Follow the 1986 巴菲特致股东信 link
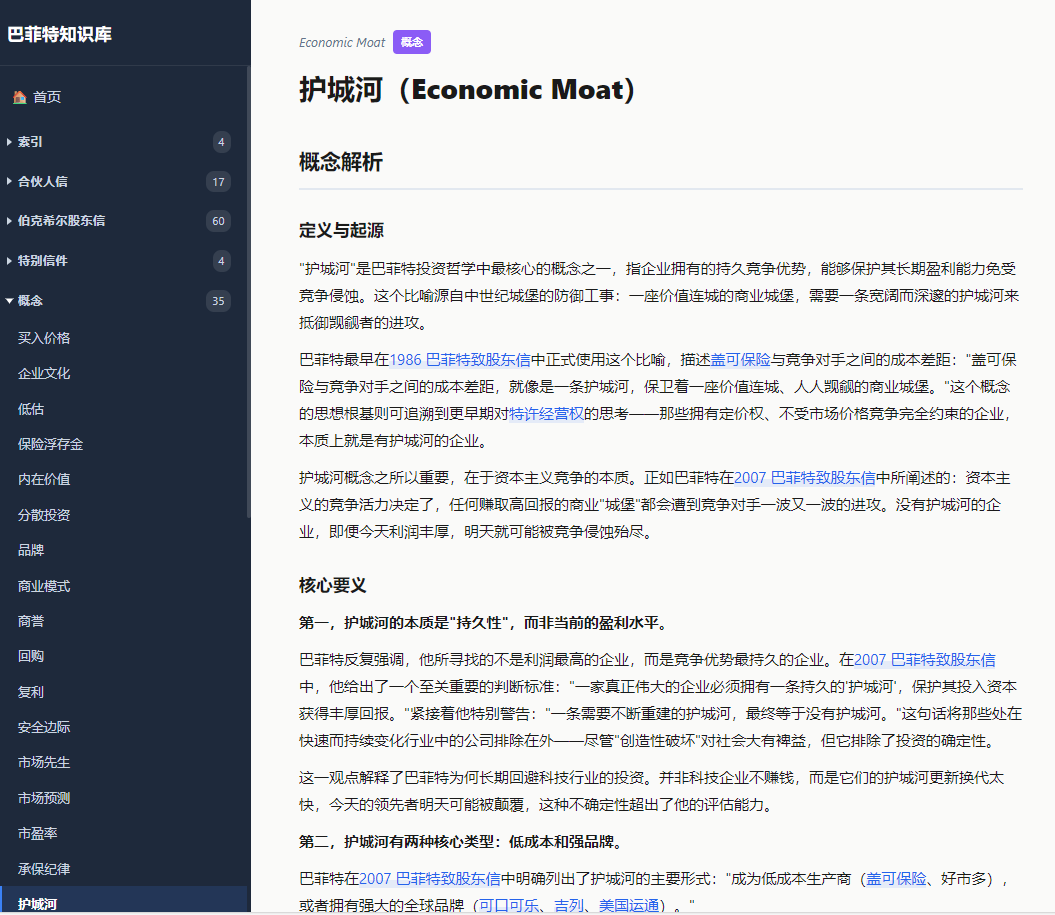The width and height of the screenshot is (1055, 915). click(x=460, y=360)
